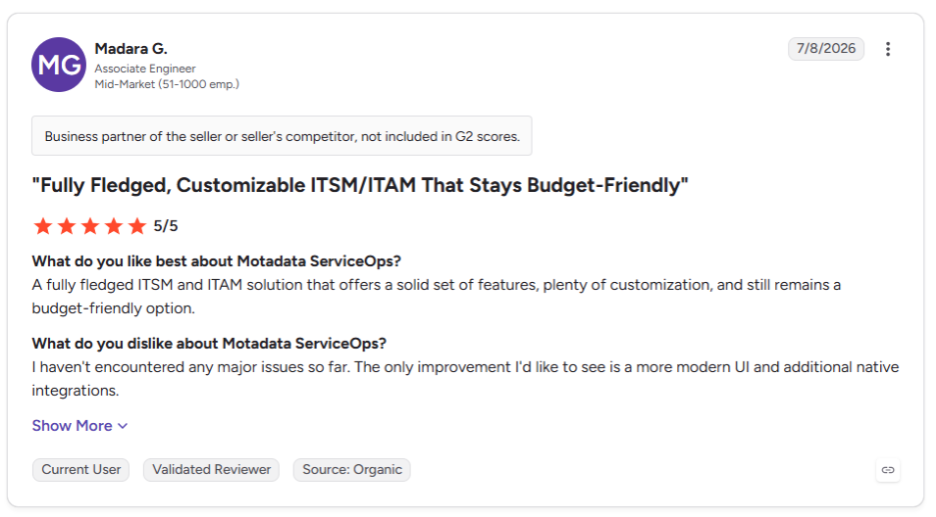Click the fifth rating star
The image size is (936, 517).
point(137,226)
